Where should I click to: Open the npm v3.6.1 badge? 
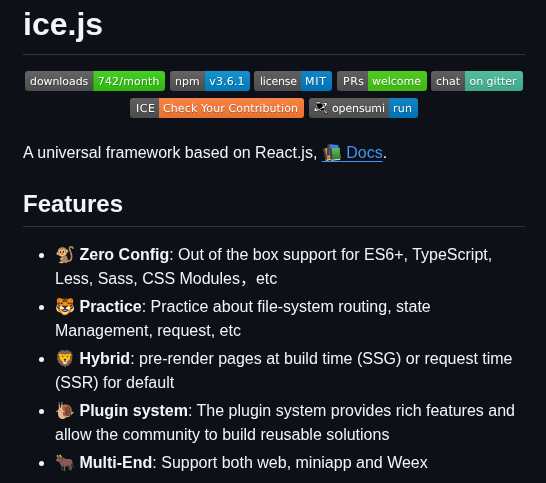tap(210, 81)
